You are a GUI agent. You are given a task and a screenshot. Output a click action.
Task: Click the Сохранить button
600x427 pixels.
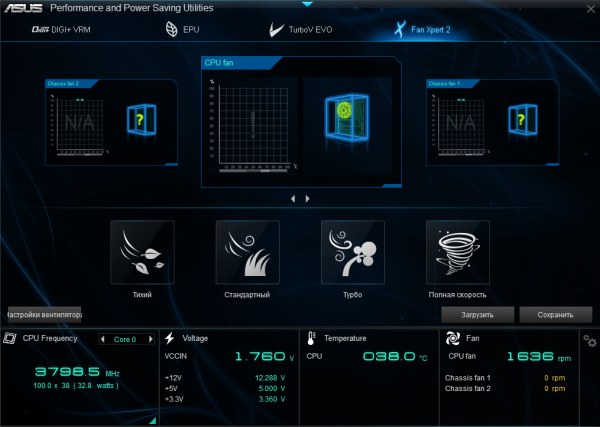tap(556, 315)
